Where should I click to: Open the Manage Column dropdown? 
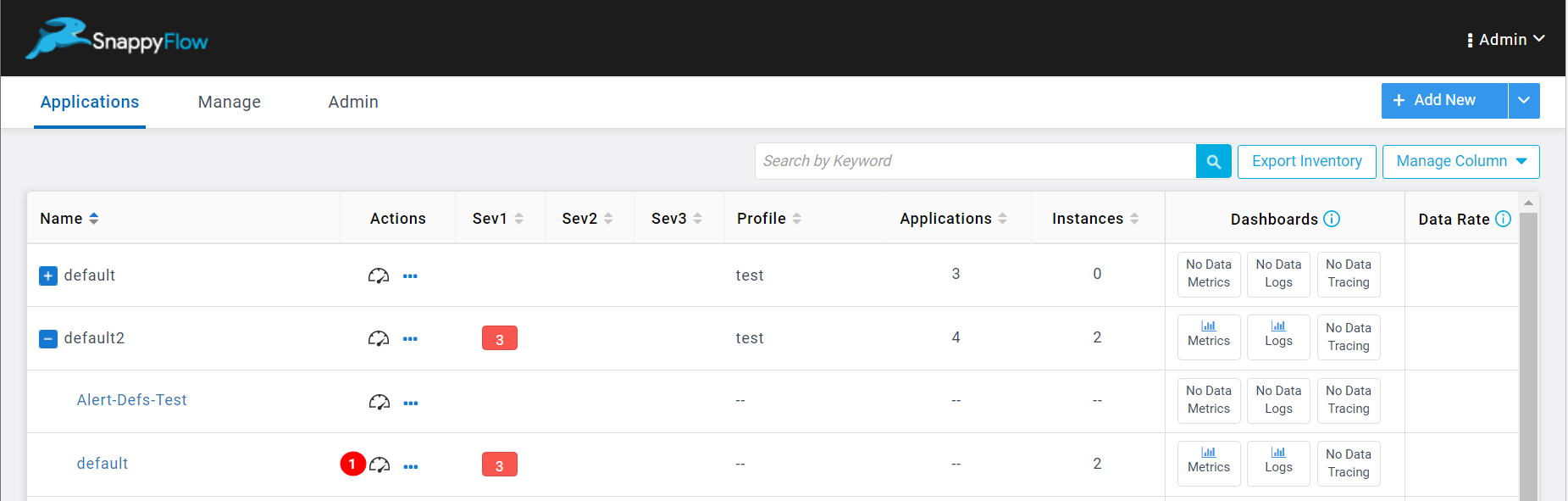[x=1460, y=161]
